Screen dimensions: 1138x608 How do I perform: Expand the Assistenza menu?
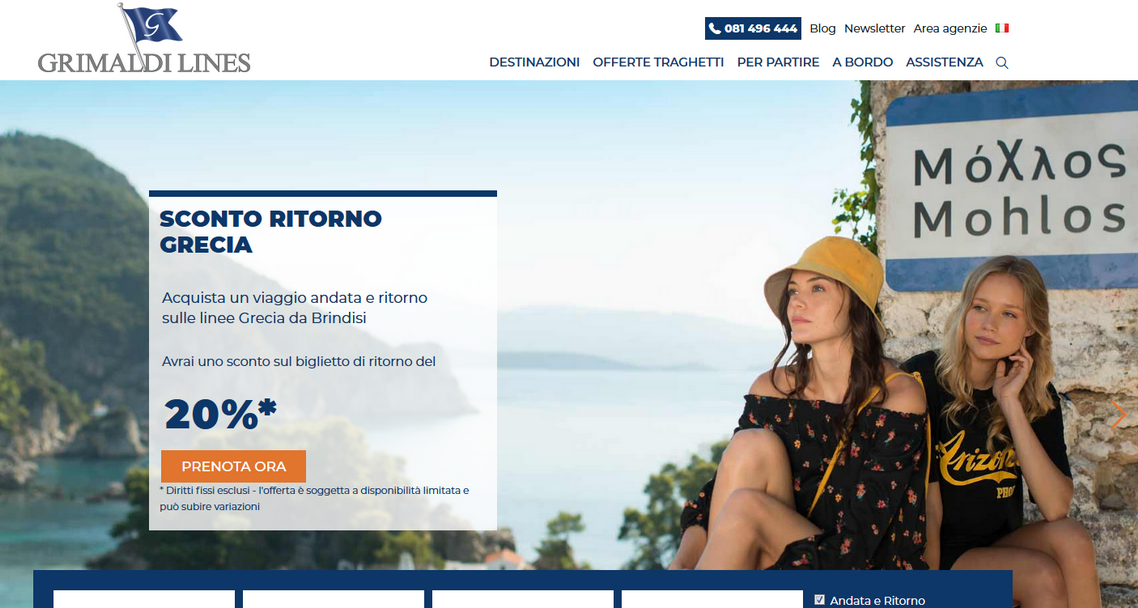click(x=944, y=62)
